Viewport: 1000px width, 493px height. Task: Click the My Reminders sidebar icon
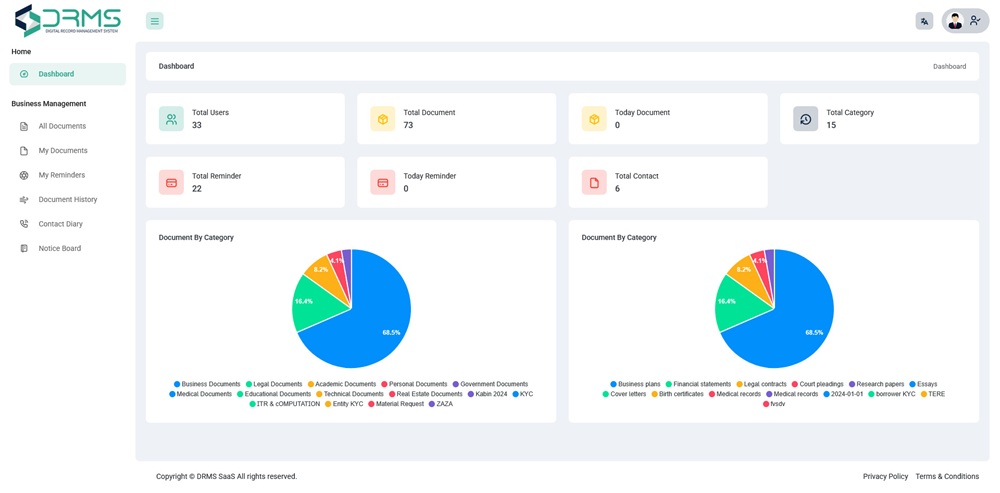pos(24,175)
